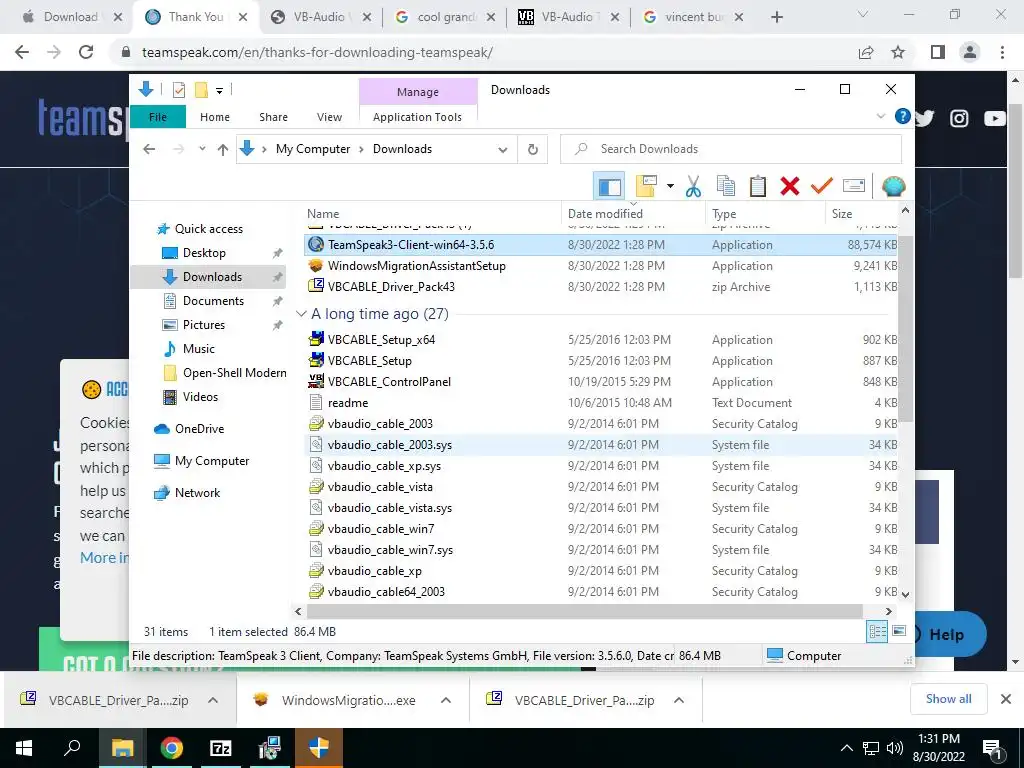This screenshot has width=1024, height=768.
Task: Click the Search Downloads input field
Action: pos(731,149)
